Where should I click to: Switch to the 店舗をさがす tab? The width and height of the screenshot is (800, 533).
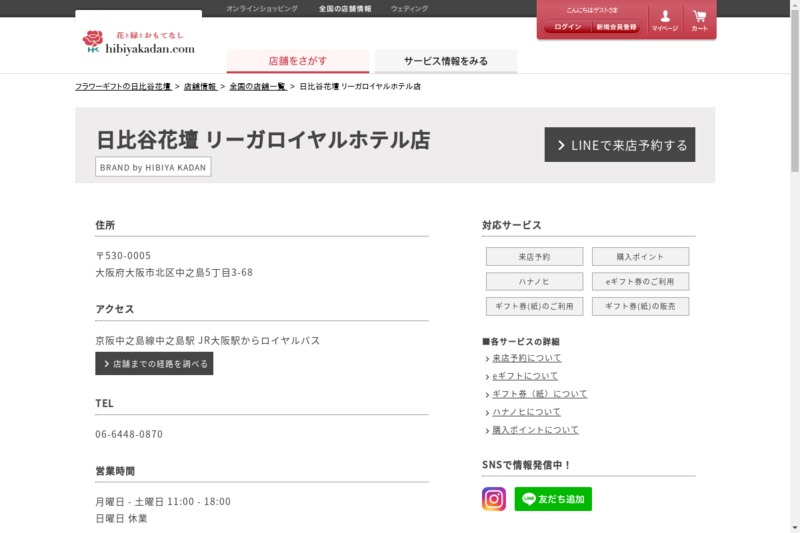click(297, 61)
